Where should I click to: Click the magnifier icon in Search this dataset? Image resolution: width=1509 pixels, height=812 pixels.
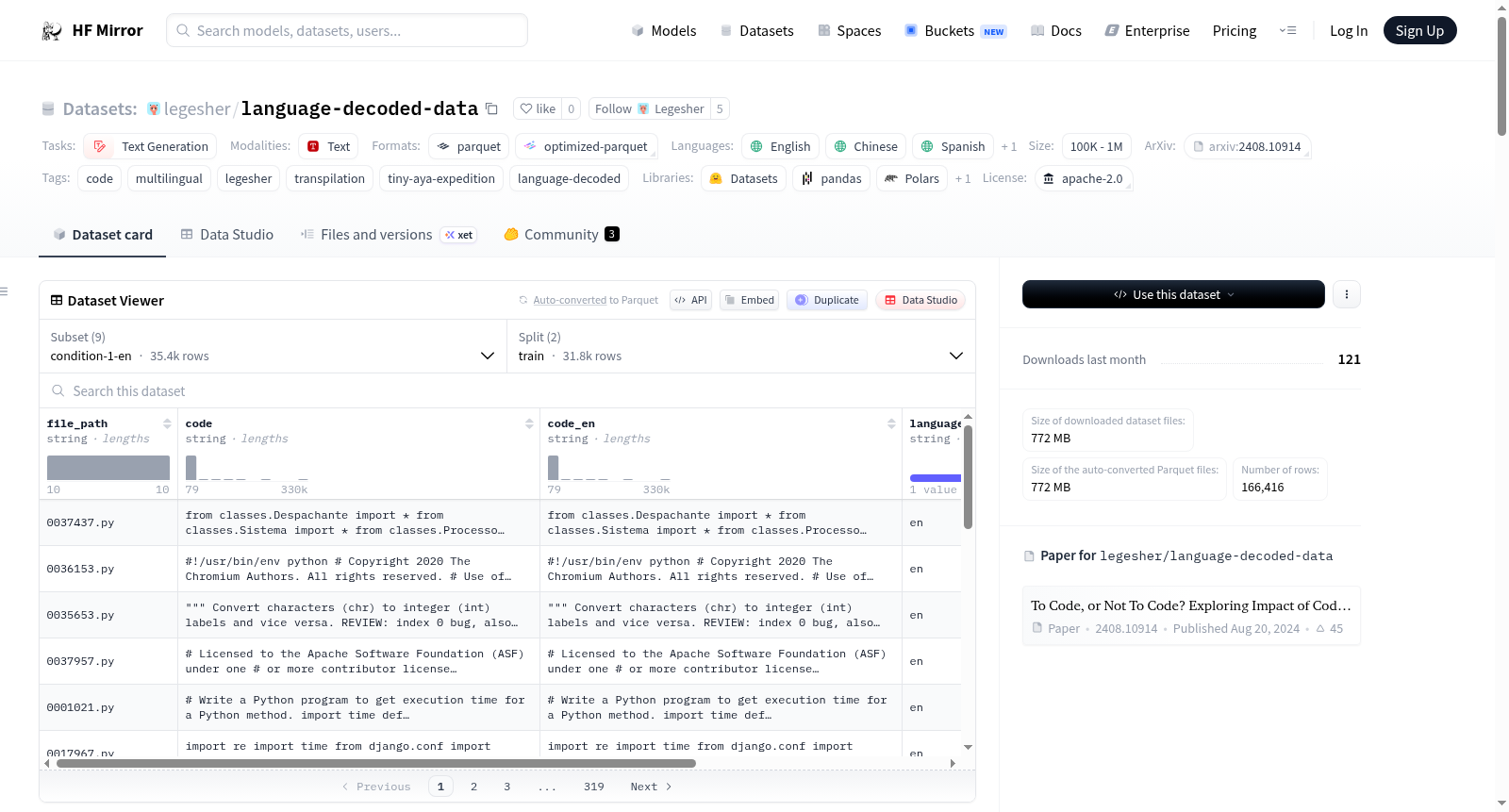(58, 390)
